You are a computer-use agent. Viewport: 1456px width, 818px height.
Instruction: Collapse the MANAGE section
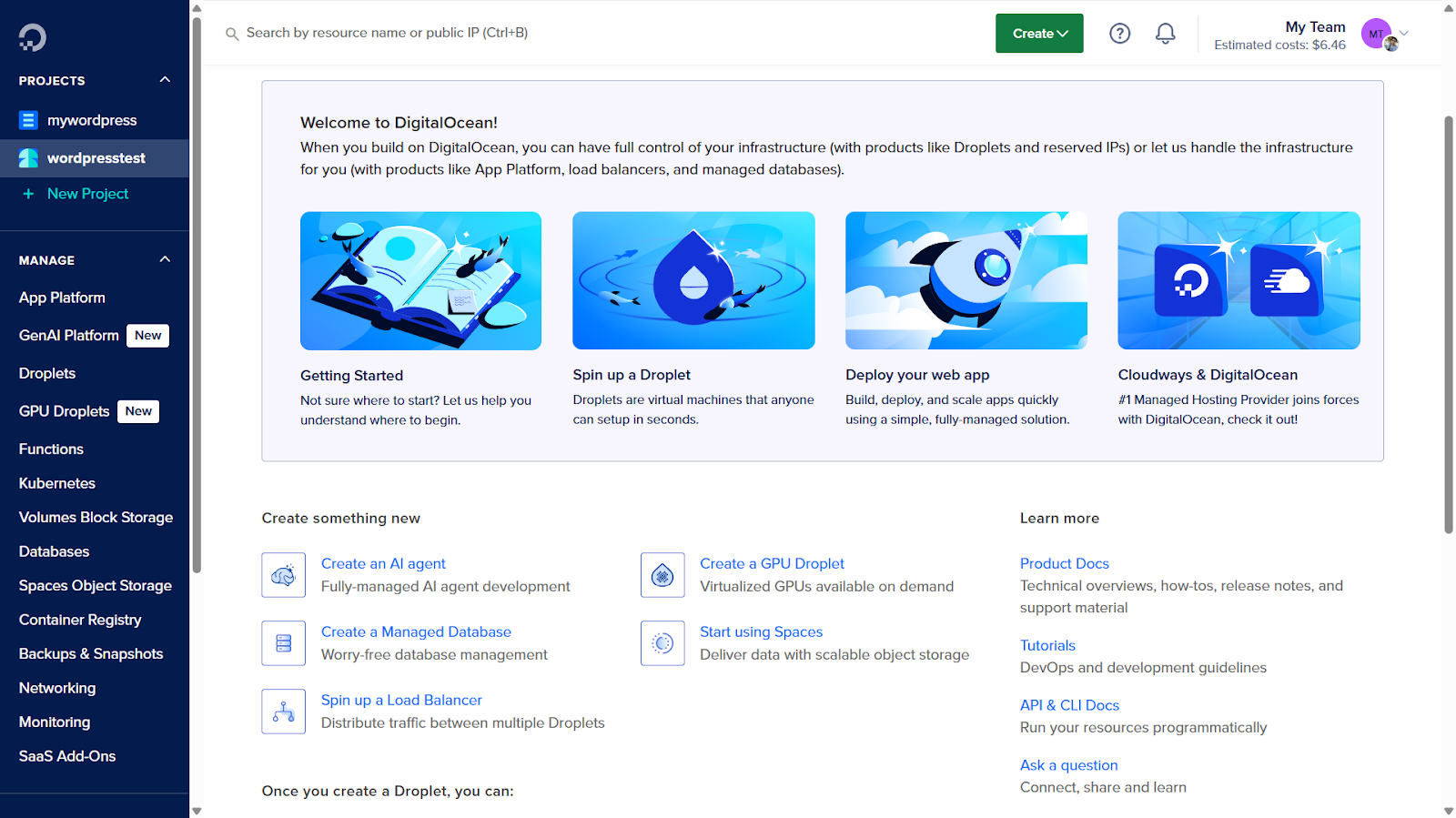click(x=165, y=259)
